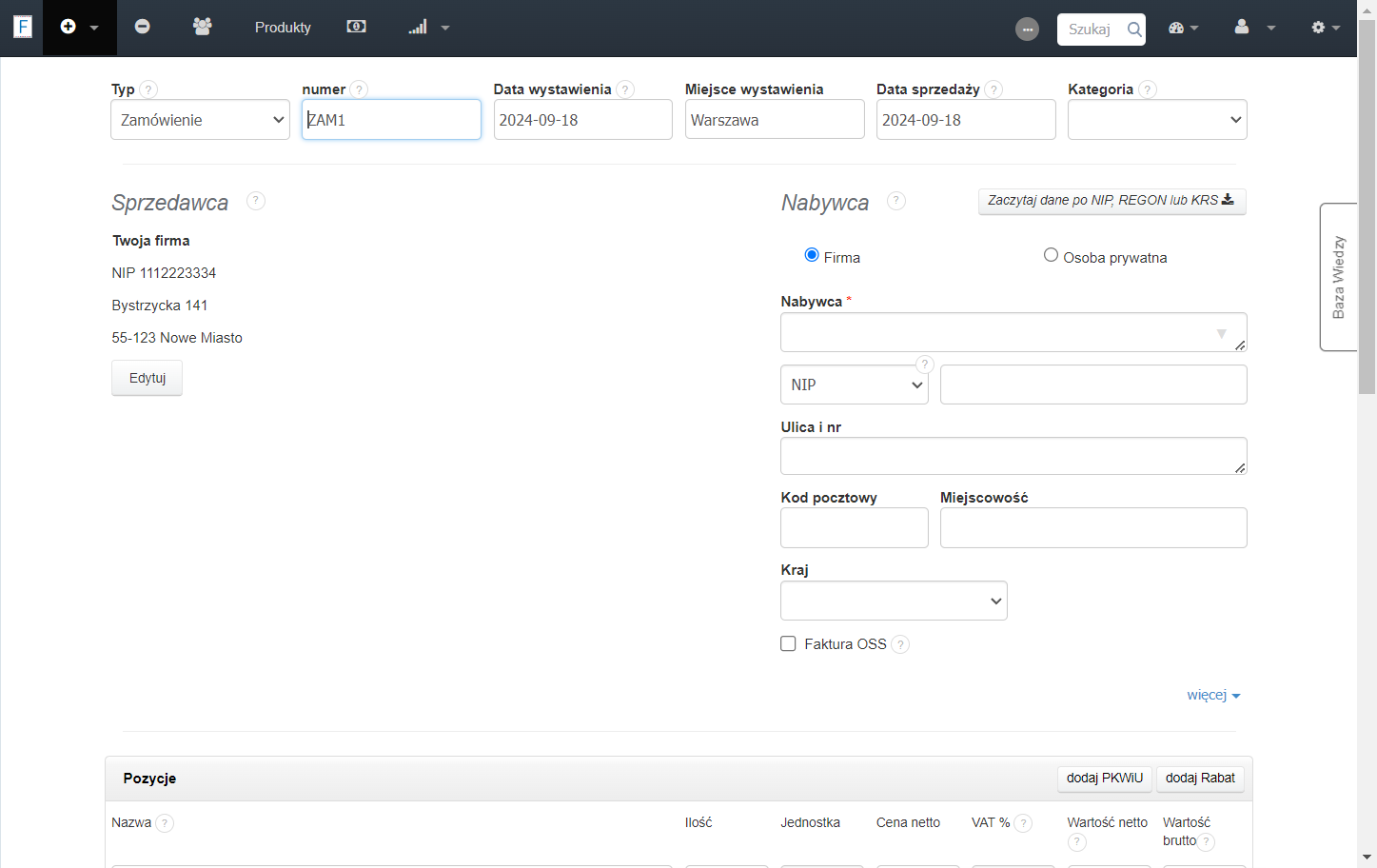Open the plus add-document menu
This screenshot has height=868, width=1377.
(x=80, y=28)
